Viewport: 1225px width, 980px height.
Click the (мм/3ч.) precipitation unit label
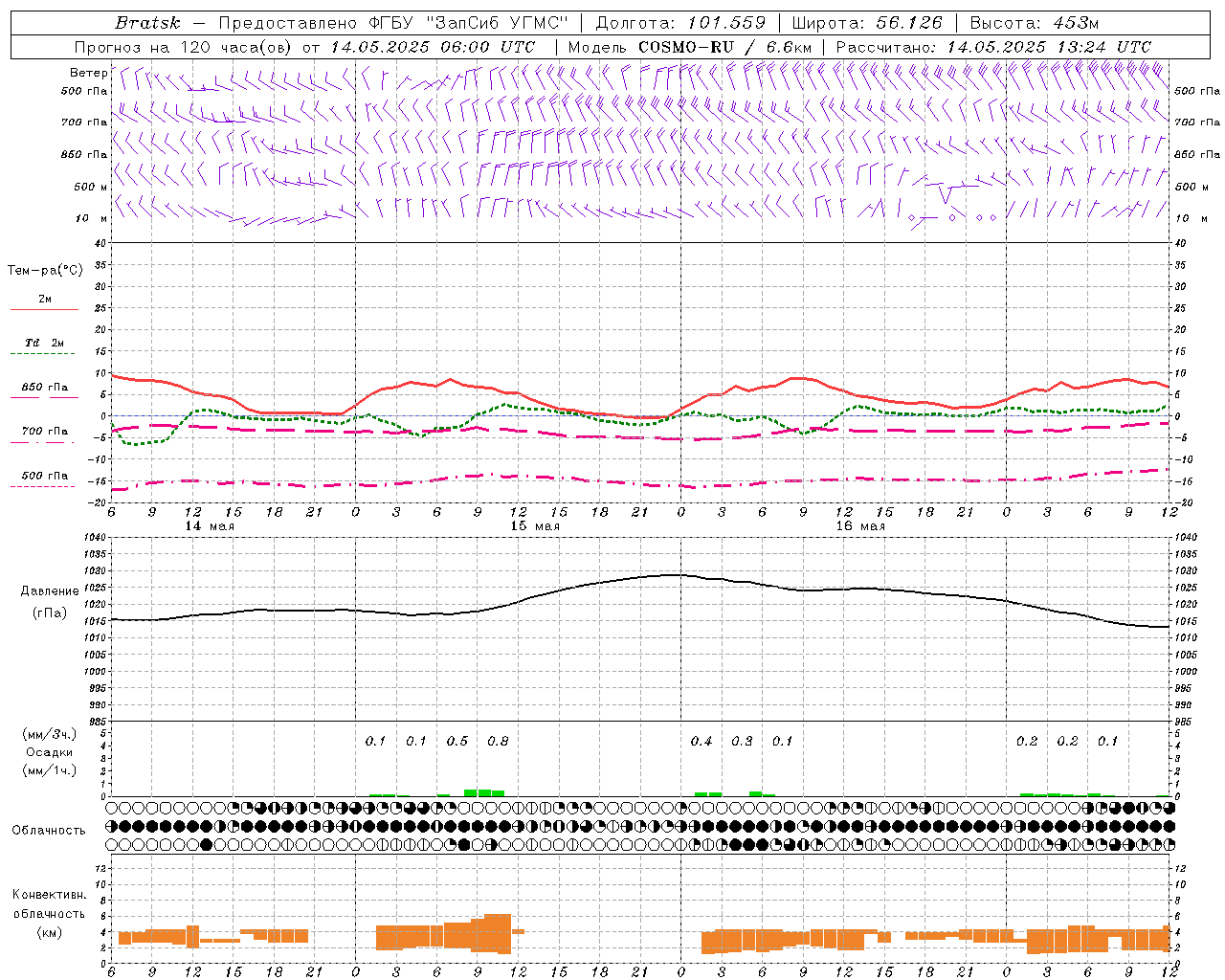[48, 734]
